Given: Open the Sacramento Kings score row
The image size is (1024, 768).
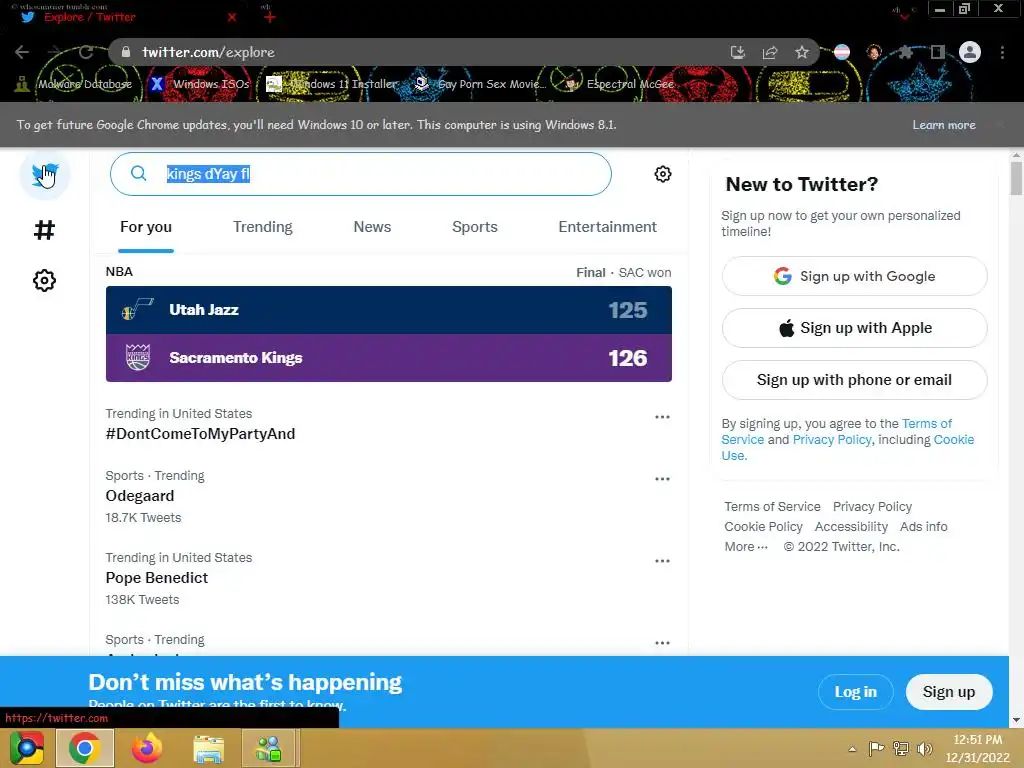Looking at the screenshot, I should [389, 358].
